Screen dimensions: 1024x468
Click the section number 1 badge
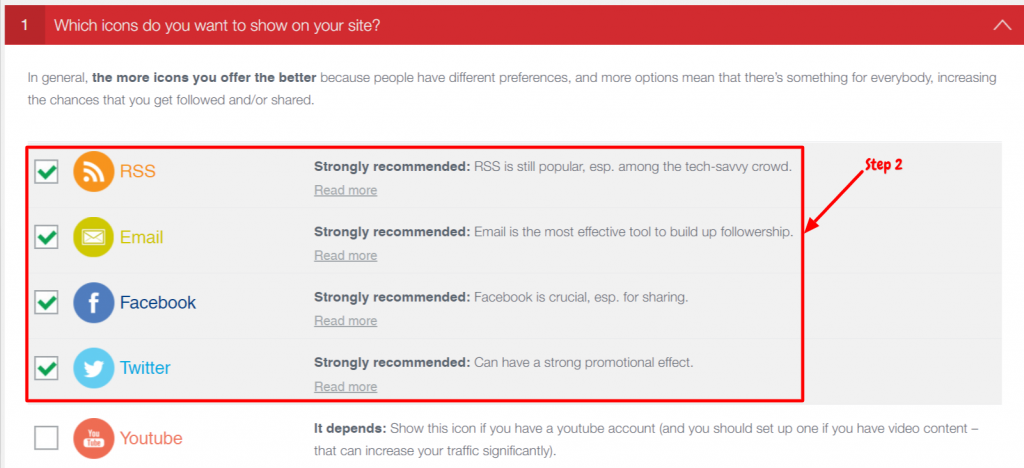tap(25, 25)
